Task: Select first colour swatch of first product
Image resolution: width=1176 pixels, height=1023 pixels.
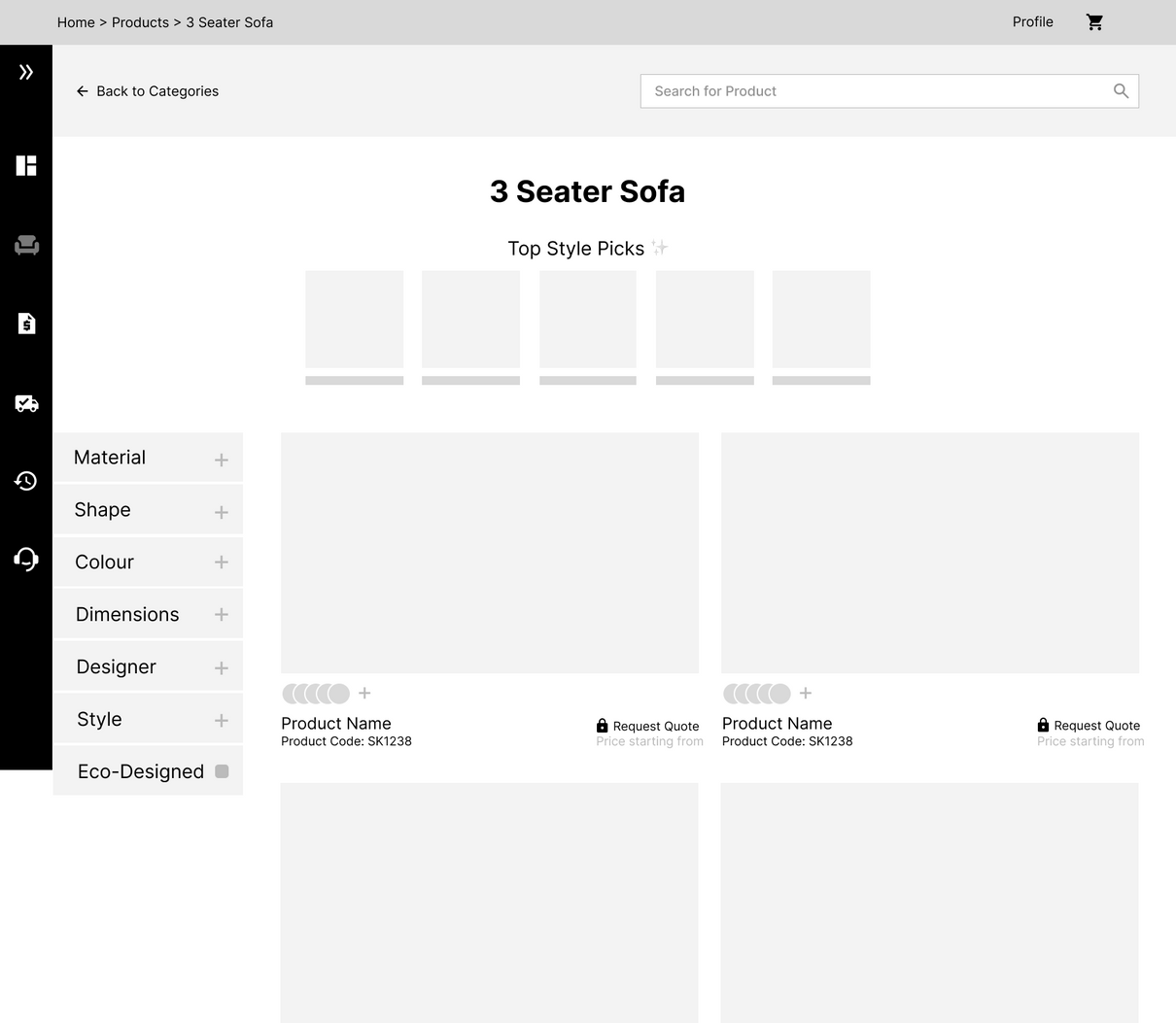Action: click(292, 694)
